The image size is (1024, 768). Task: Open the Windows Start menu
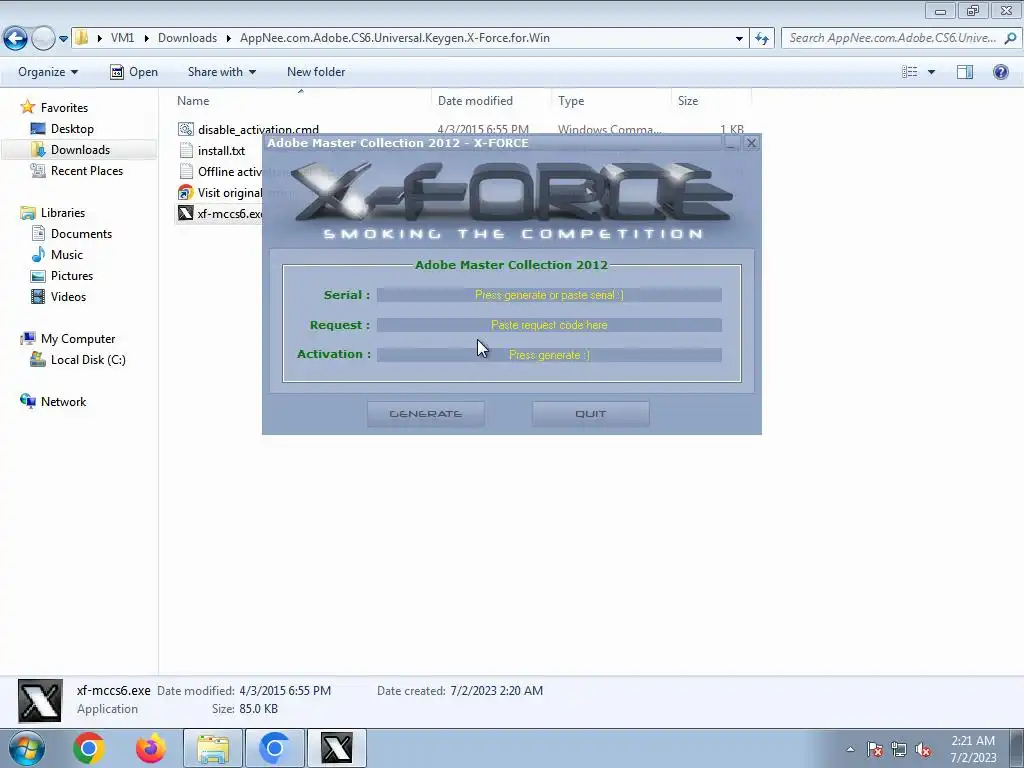[26, 748]
